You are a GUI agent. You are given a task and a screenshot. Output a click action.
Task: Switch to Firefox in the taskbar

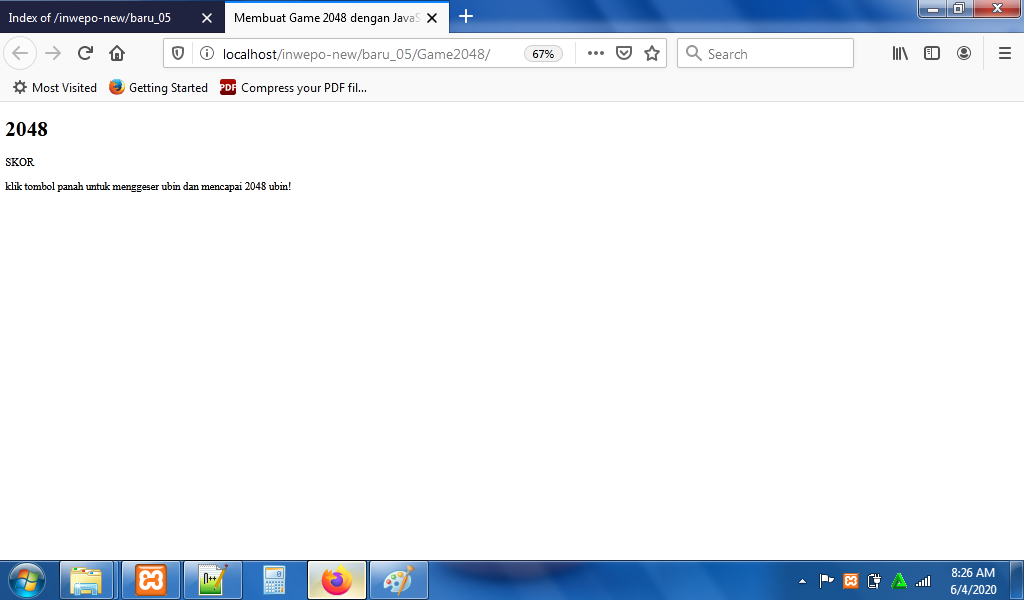pyautogui.click(x=337, y=580)
